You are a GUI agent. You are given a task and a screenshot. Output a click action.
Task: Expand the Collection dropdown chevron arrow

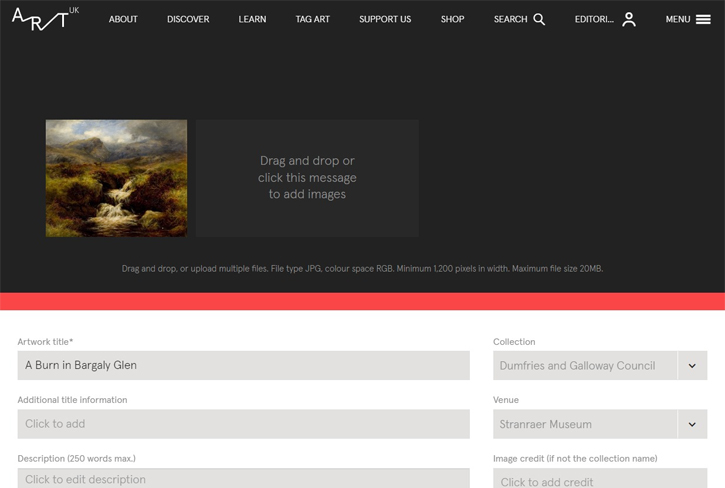692,366
